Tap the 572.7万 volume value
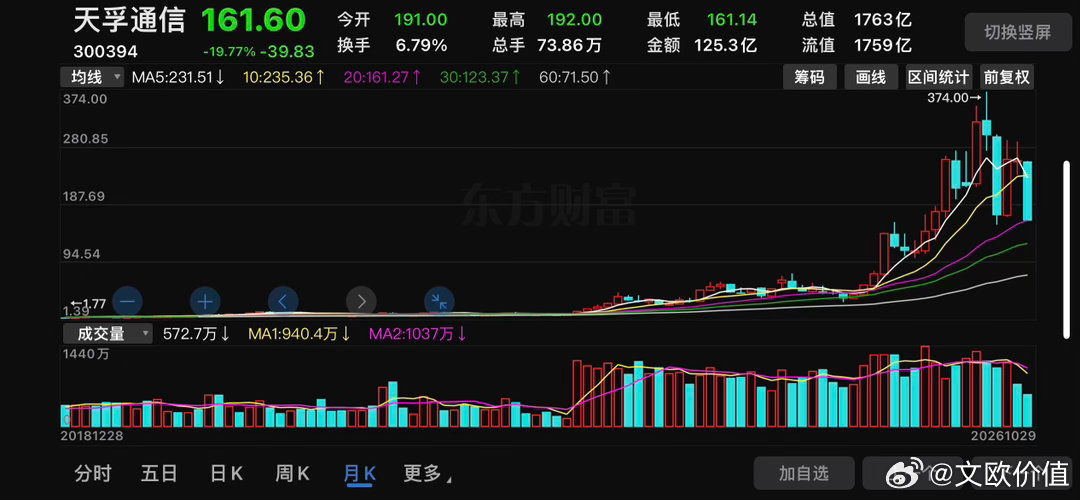The image size is (1080, 500). [x=196, y=334]
